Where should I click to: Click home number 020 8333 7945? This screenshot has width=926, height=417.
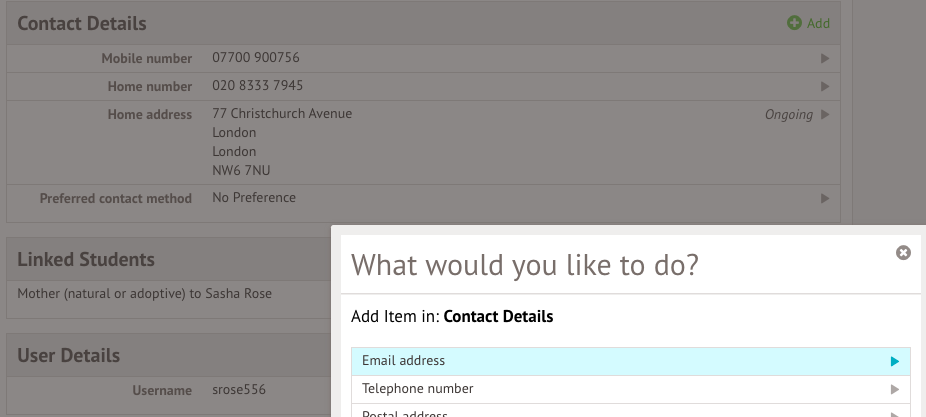(257, 86)
